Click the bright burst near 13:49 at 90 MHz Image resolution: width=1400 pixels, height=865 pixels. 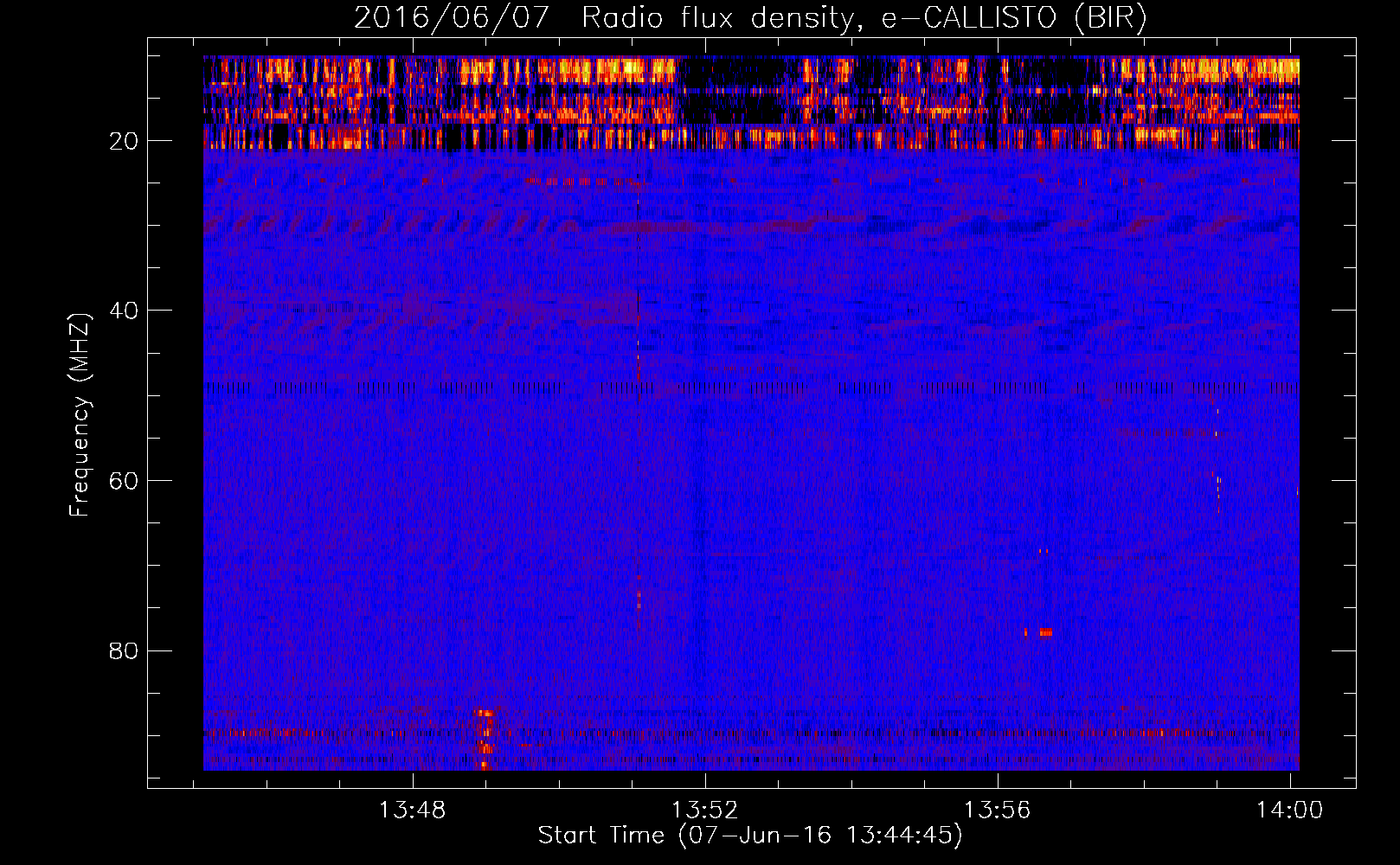[x=485, y=739]
